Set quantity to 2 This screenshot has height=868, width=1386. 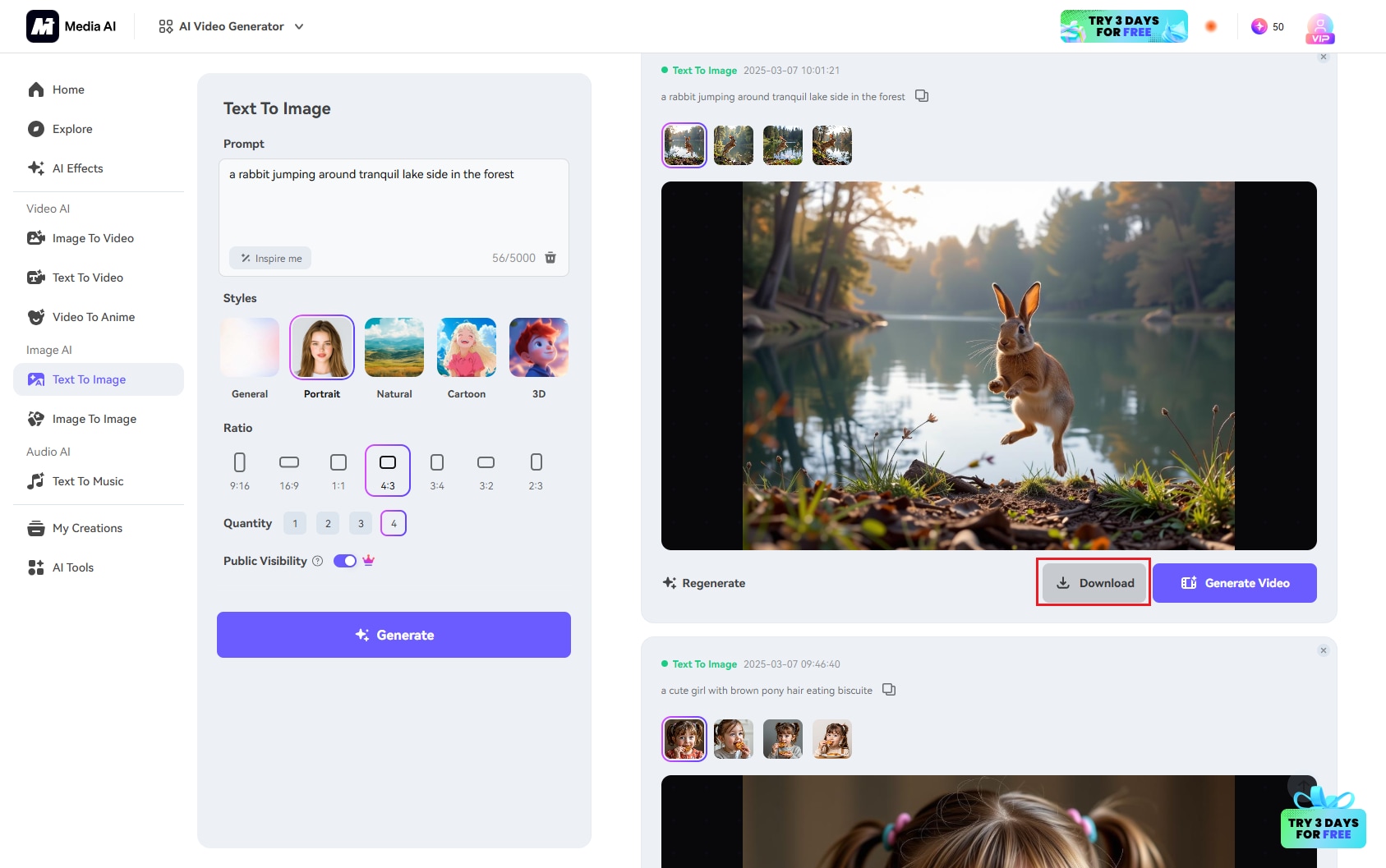click(x=328, y=523)
